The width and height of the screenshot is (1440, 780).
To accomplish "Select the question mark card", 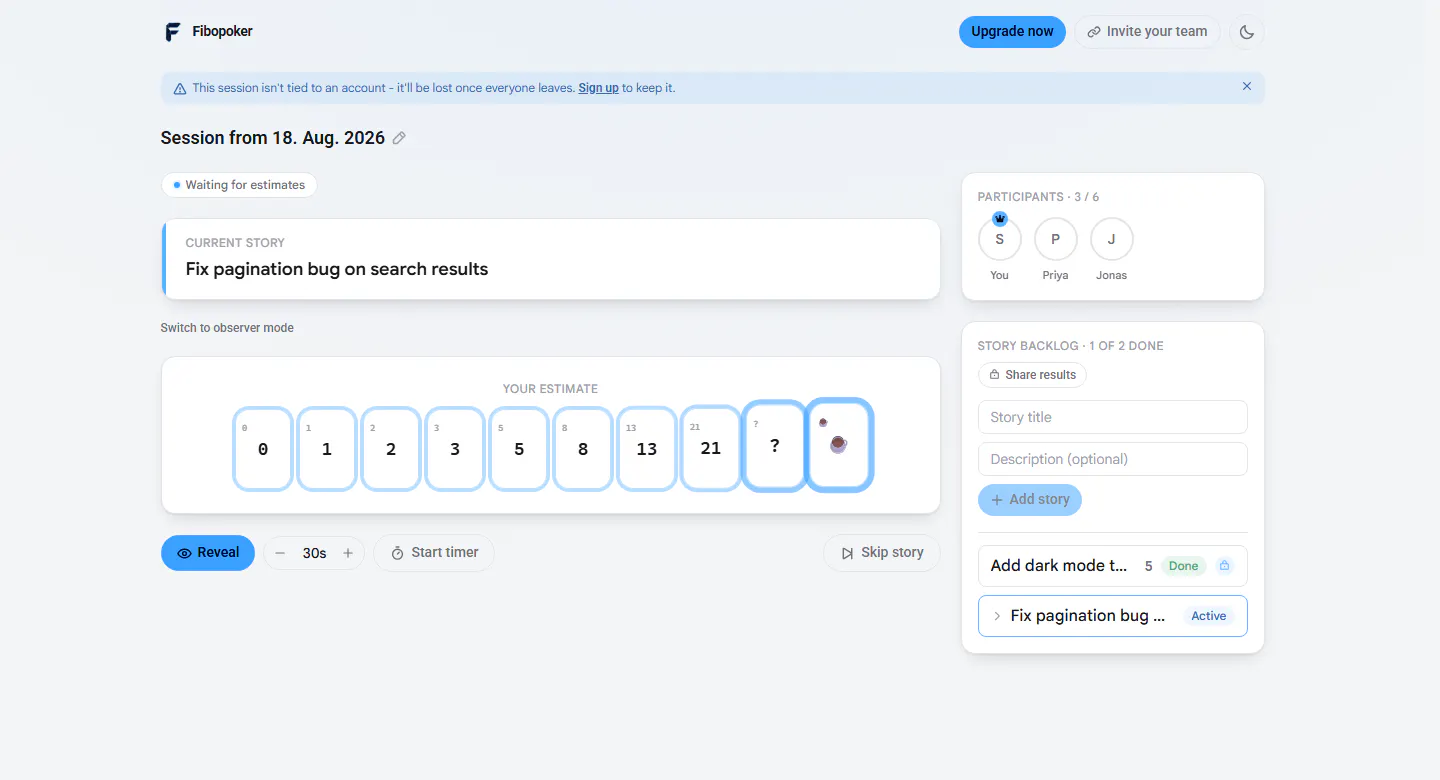I will point(775,446).
